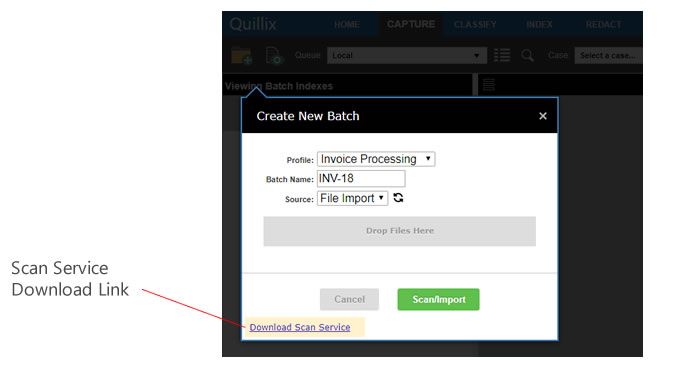The width and height of the screenshot is (680, 370).
Task: Click the Cancel button
Action: [x=349, y=299]
